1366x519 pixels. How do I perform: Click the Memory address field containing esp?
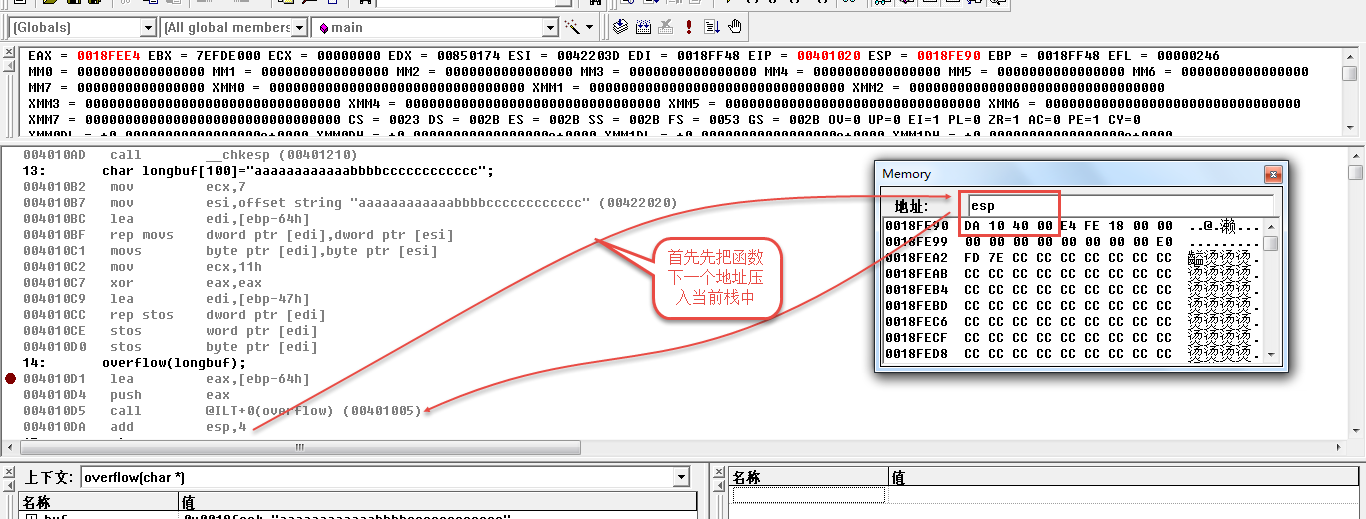(x=1120, y=206)
